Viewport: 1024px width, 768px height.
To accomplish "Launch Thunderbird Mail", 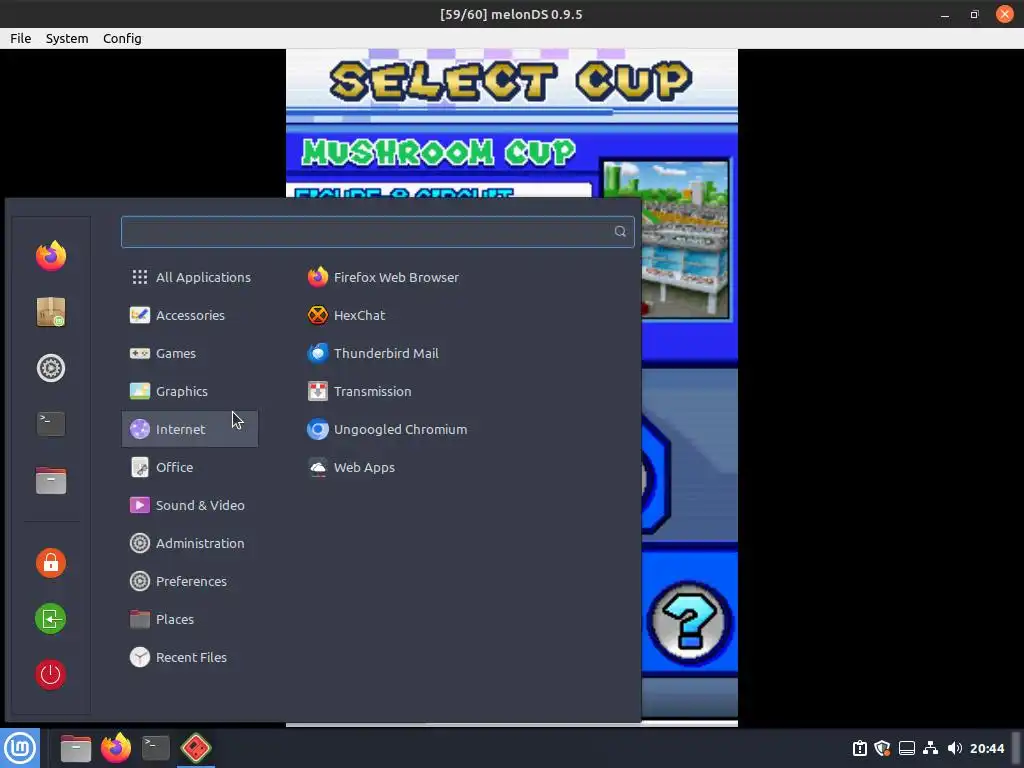I will 373,353.
